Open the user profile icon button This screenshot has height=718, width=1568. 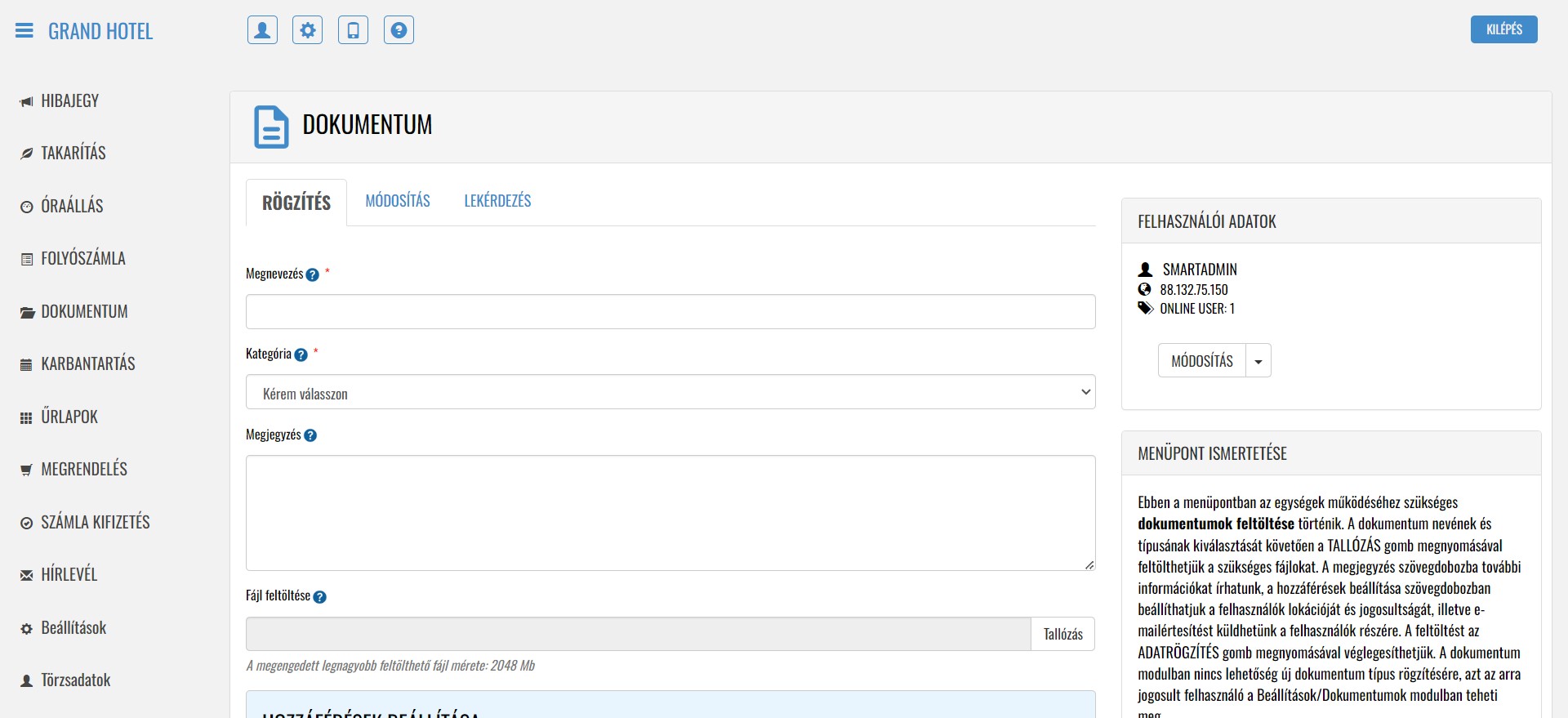point(262,30)
